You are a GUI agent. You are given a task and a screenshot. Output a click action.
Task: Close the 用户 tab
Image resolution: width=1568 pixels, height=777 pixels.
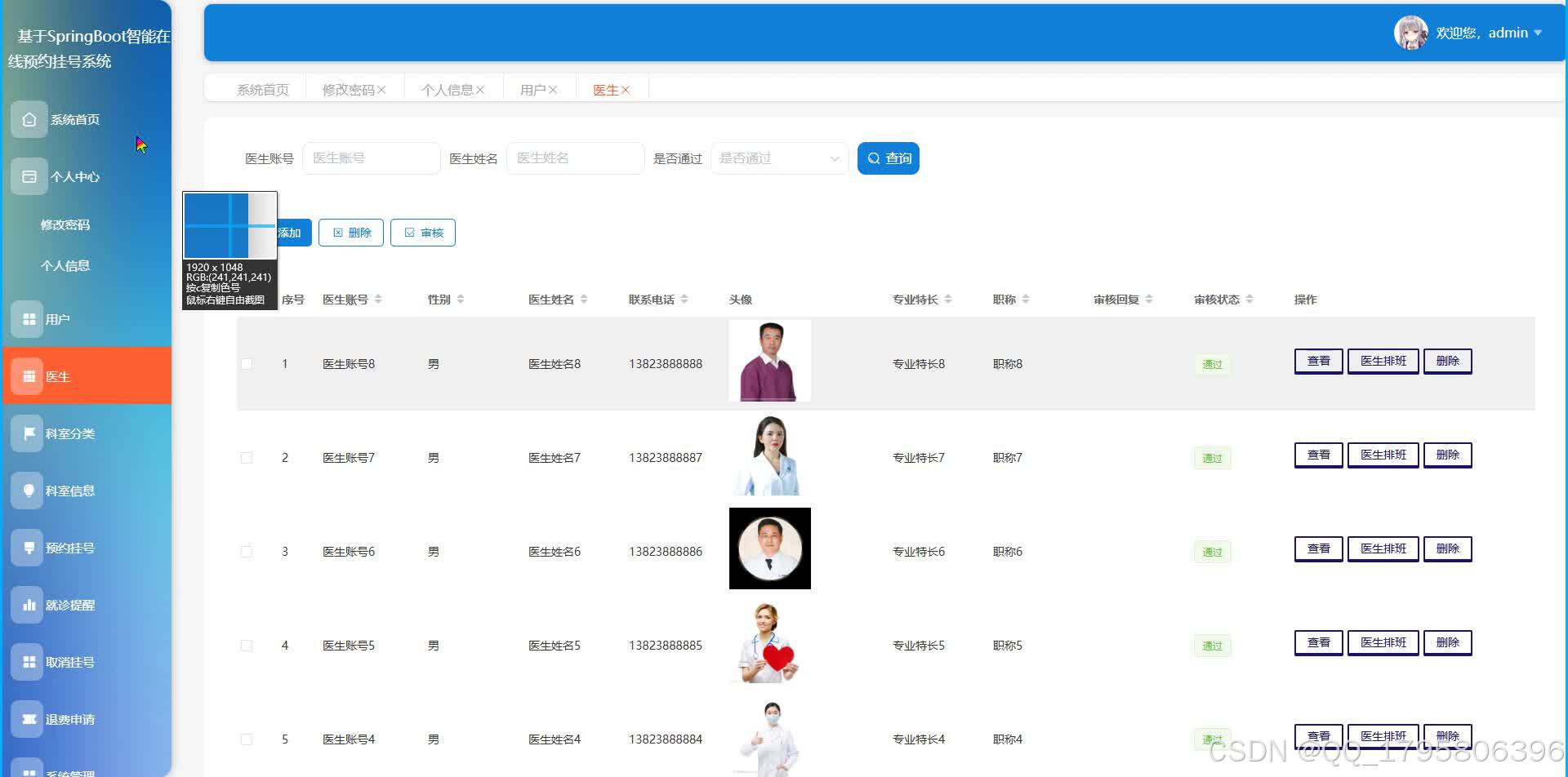pos(553,90)
